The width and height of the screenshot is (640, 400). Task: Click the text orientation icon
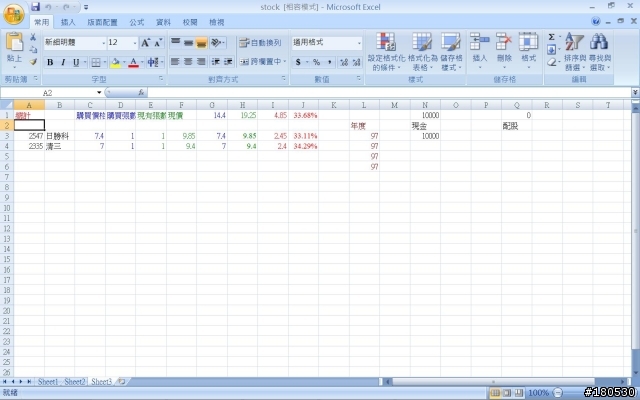pyautogui.click(x=217, y=42)
